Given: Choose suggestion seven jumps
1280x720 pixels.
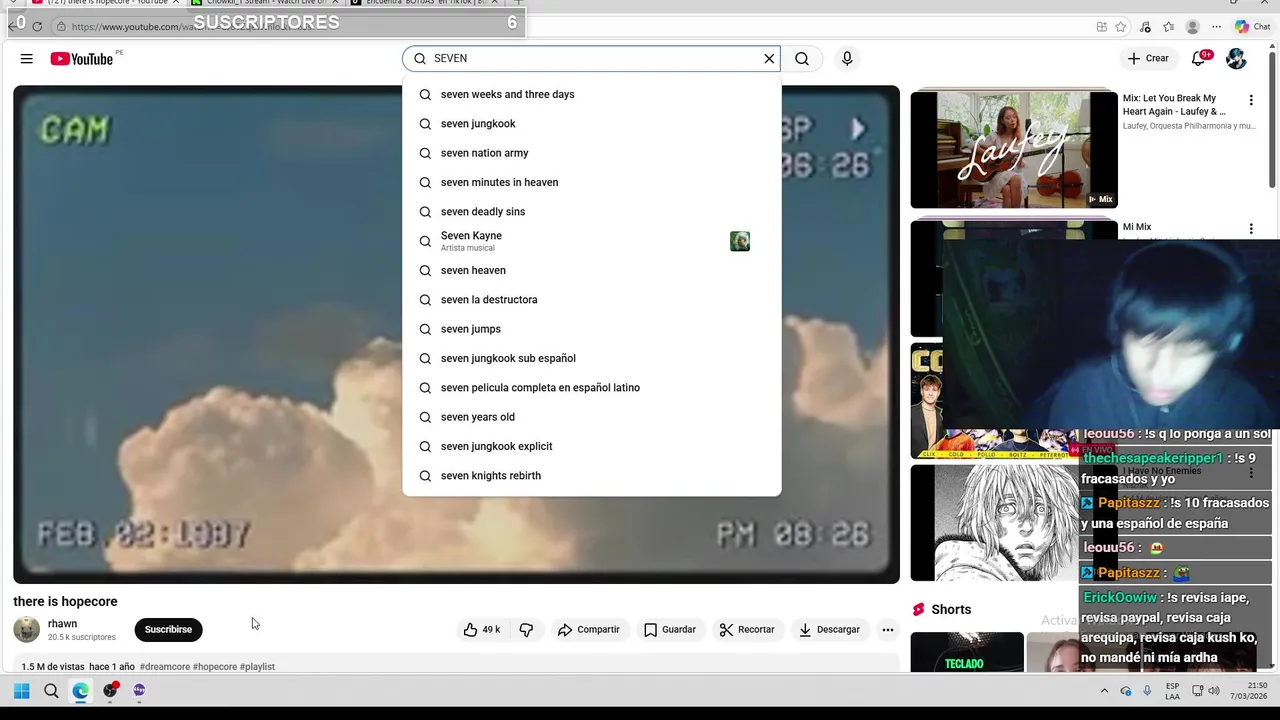Looking at the screenshot, I should tap(592, 329).
